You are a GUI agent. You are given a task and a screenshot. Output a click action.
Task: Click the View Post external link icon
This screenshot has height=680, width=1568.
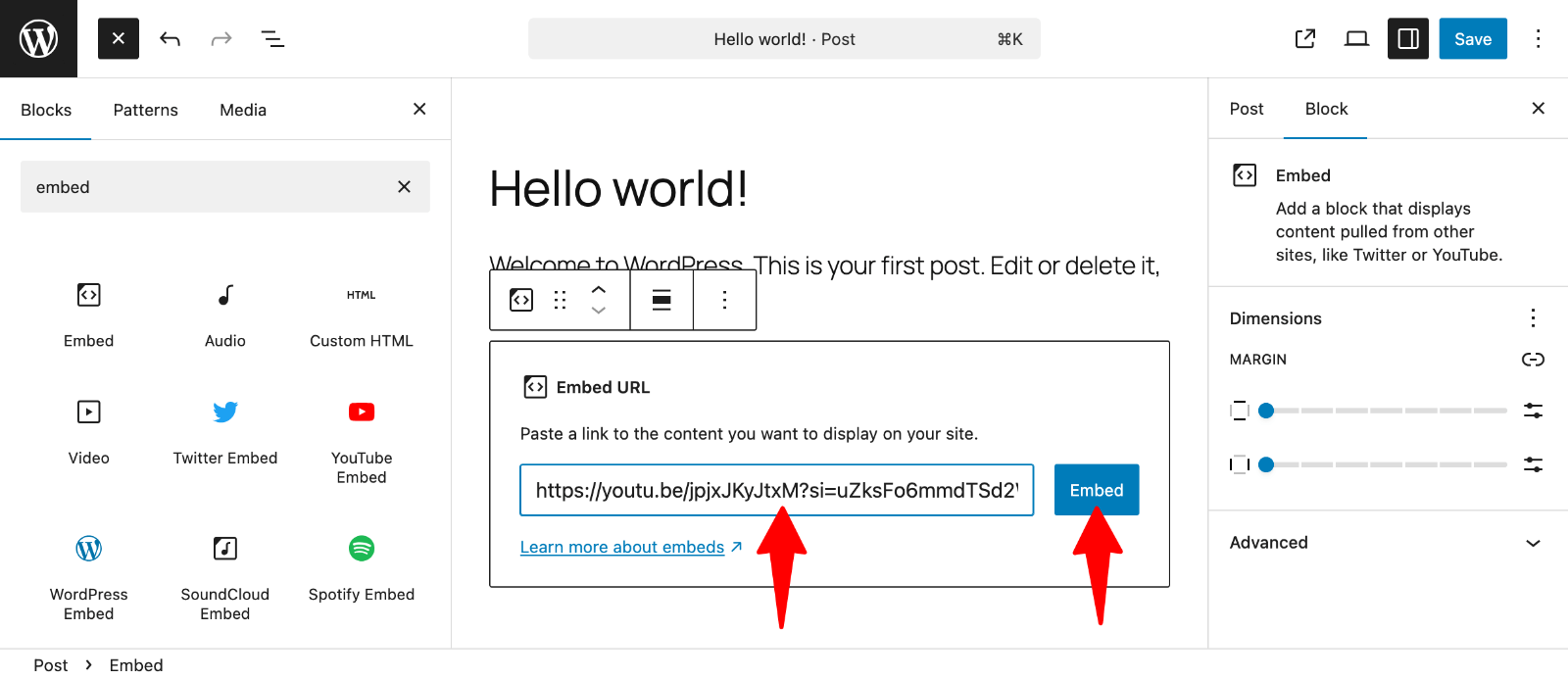tap(1305, 38)
